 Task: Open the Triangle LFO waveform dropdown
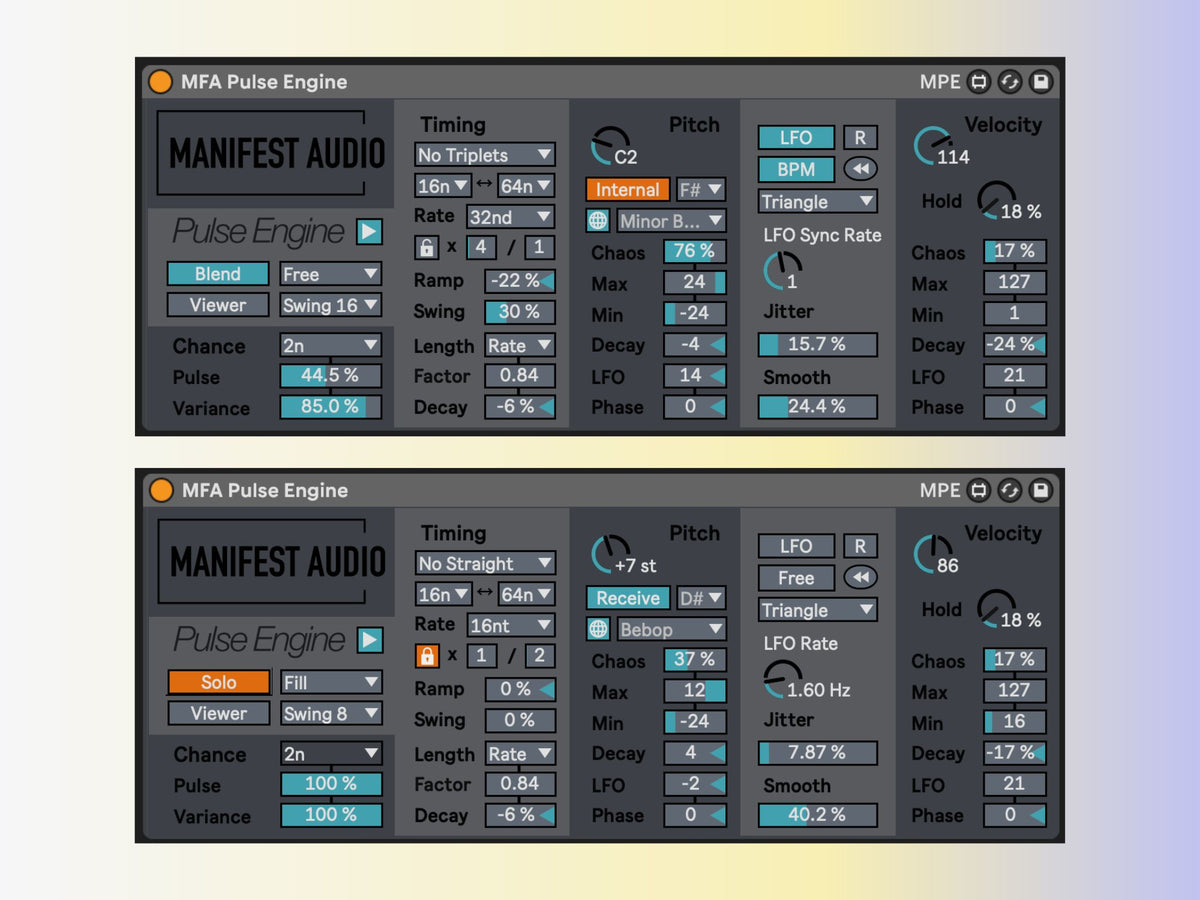click(x=818, y=202)
